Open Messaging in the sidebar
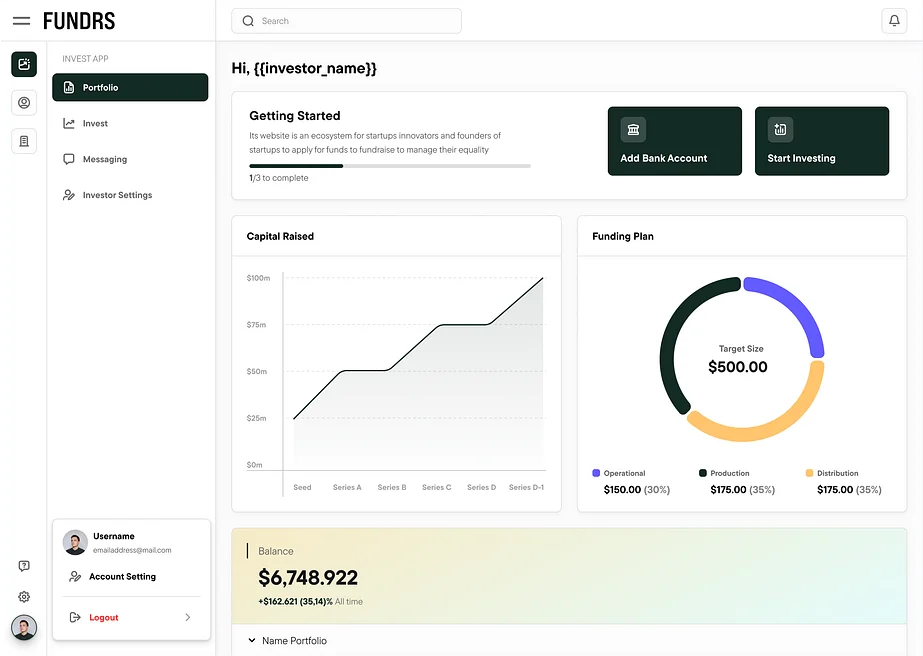The height and width of the screenshot is (656, 923). [105, 160]
